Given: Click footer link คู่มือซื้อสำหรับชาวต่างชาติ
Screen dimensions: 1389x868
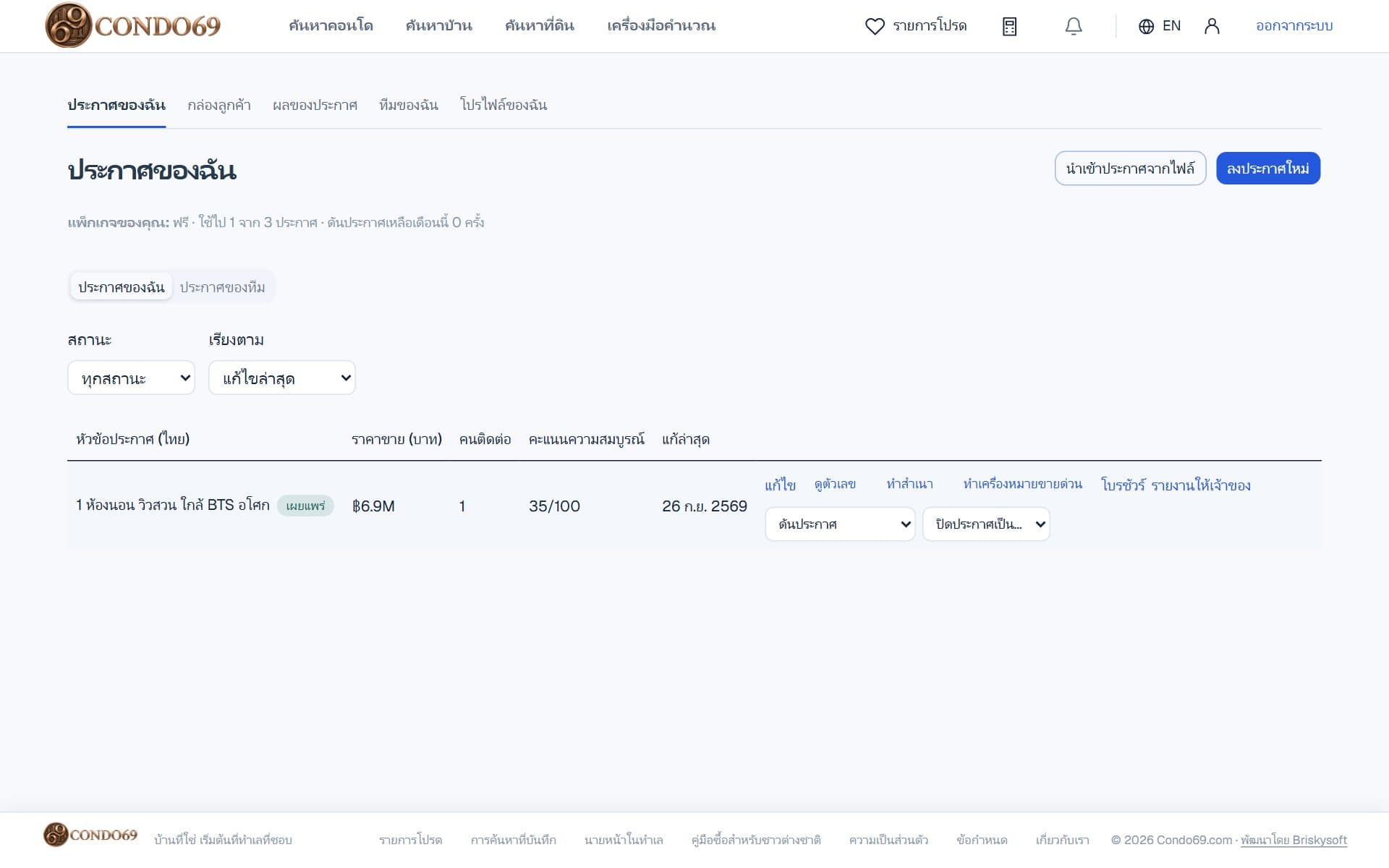Looking at the screenshot, I should click(x=756, y=840).
